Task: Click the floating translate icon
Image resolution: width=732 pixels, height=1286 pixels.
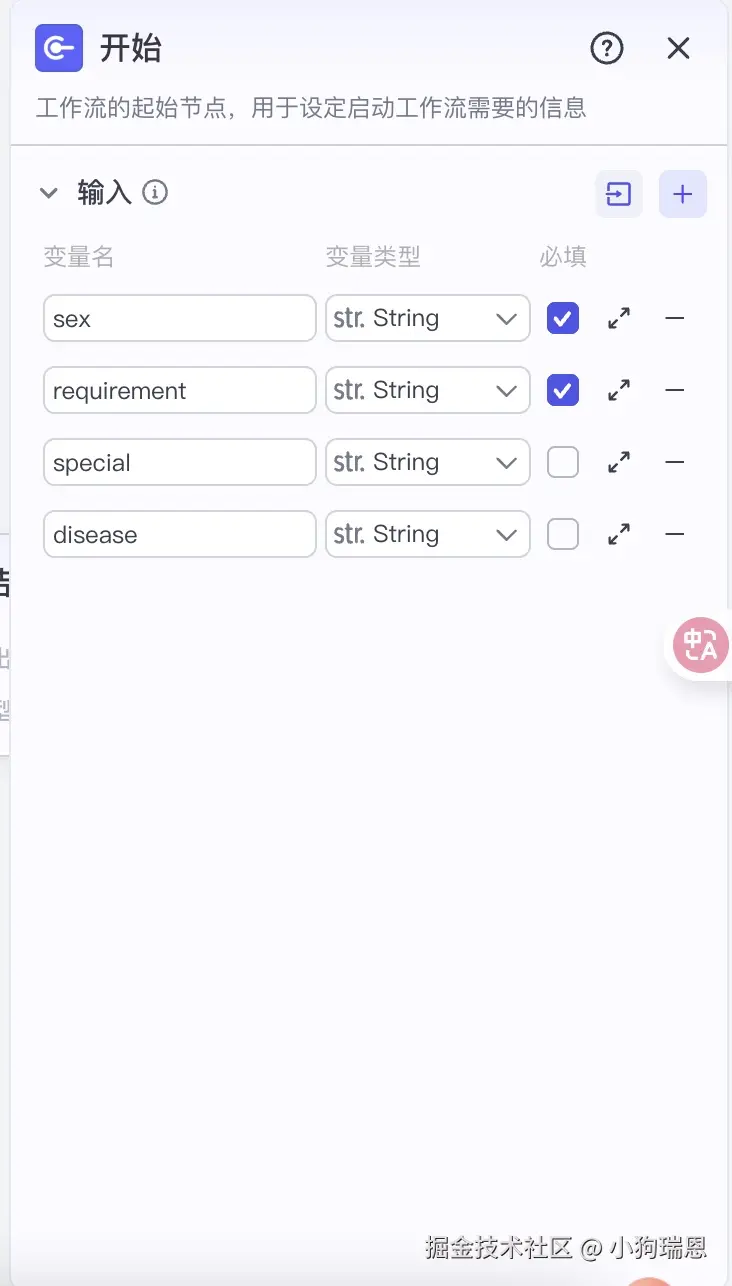Action: (x=701, y=645)
